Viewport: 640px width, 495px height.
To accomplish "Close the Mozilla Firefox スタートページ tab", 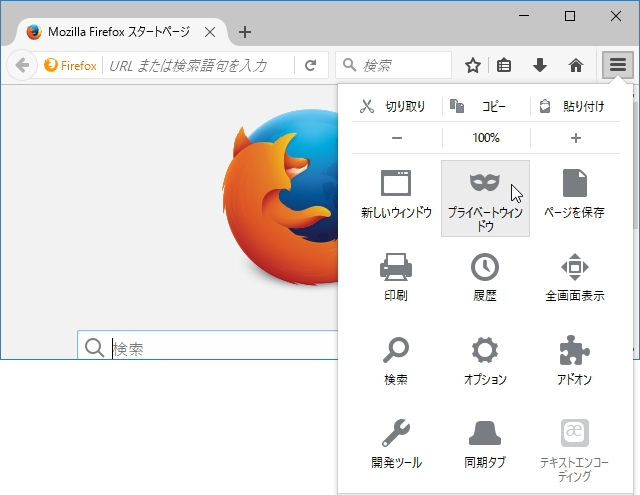I will click(x=210, y=32).
